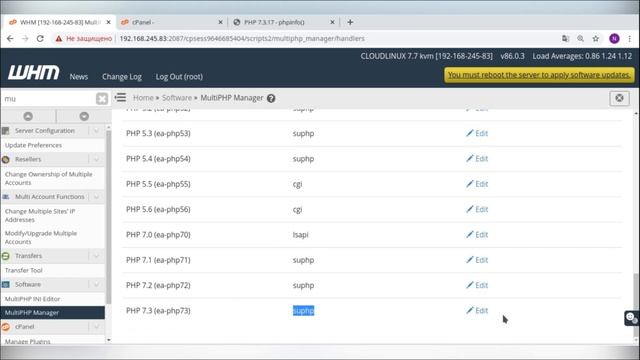Click the sidebar search input field
640x360 pixels.
click(x=48, y=99)
